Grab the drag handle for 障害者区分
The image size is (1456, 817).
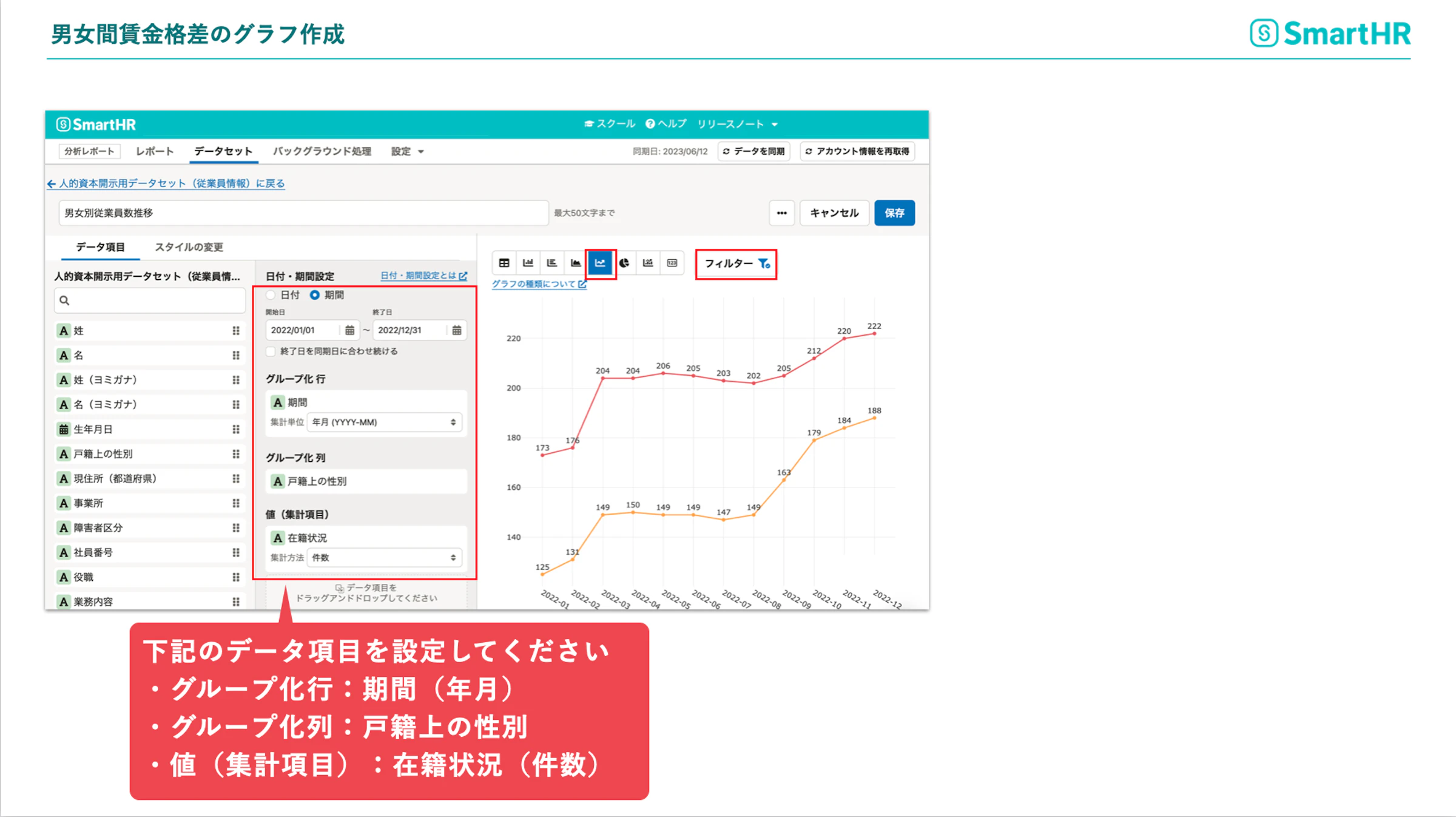(236, 527)
